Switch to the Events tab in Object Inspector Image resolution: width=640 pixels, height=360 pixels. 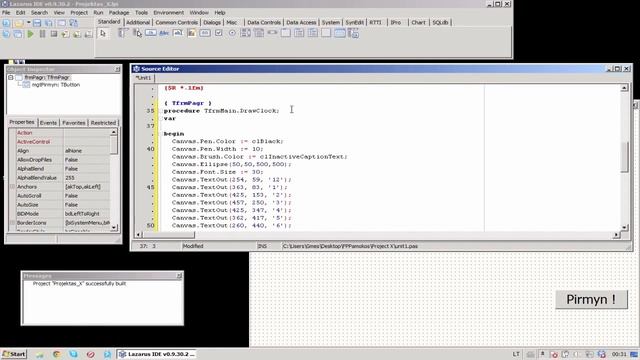pyautogui.click(x=49, y=123)
